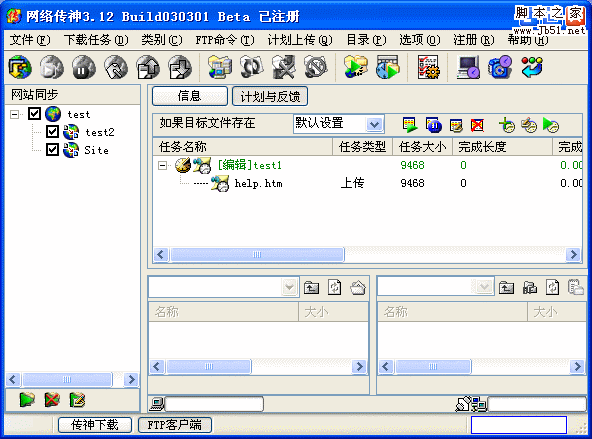Open the 下载任务(D) menu

tap(96, 40)
